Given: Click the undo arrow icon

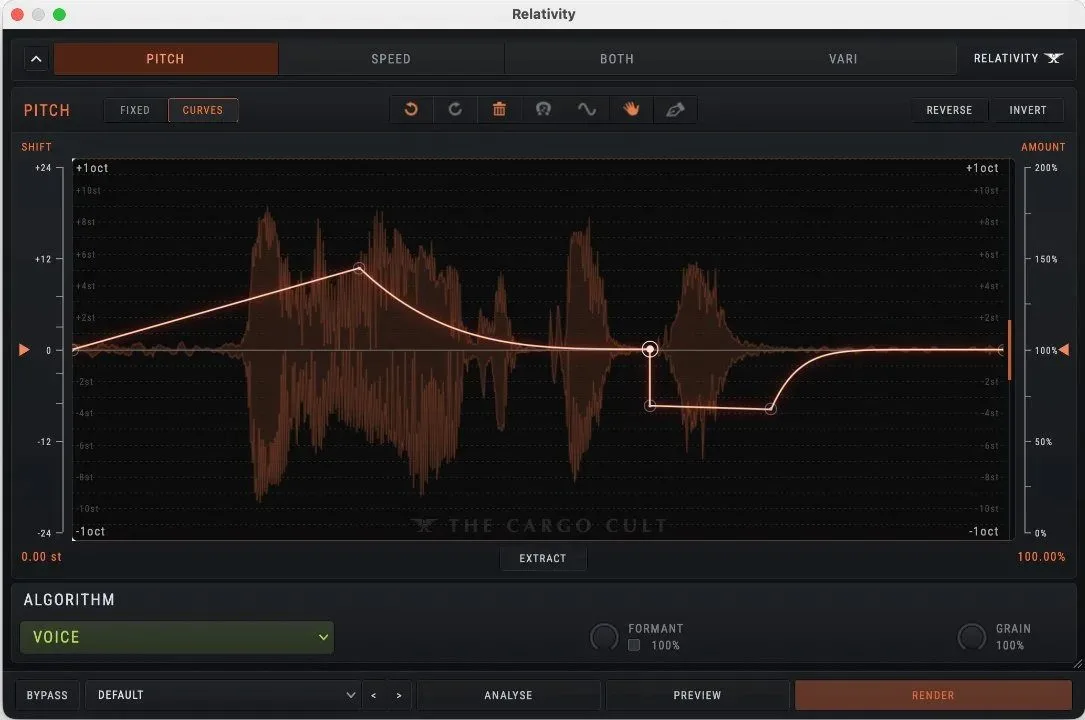Looking at the screenshot, I should pyautogui.click(x=411, y=109).
